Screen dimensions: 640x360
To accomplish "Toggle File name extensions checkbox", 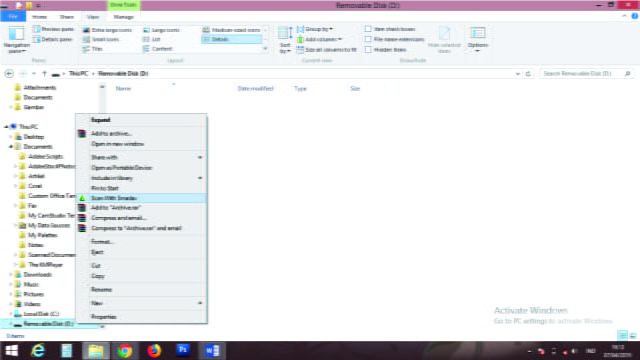I will pyautogui.click(x=368, y=39).
